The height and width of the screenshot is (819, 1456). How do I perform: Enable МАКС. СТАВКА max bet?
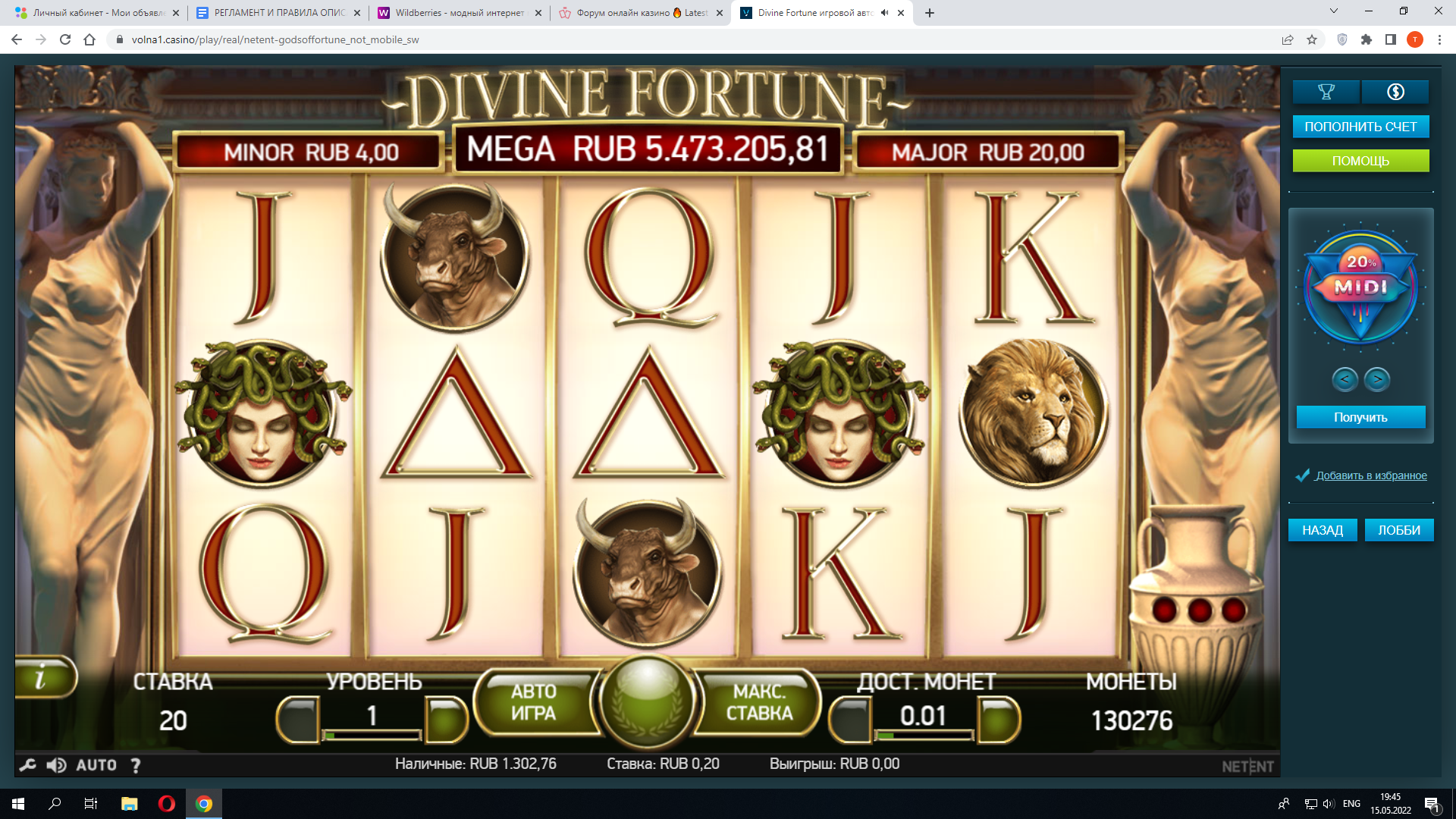[759, 702]
